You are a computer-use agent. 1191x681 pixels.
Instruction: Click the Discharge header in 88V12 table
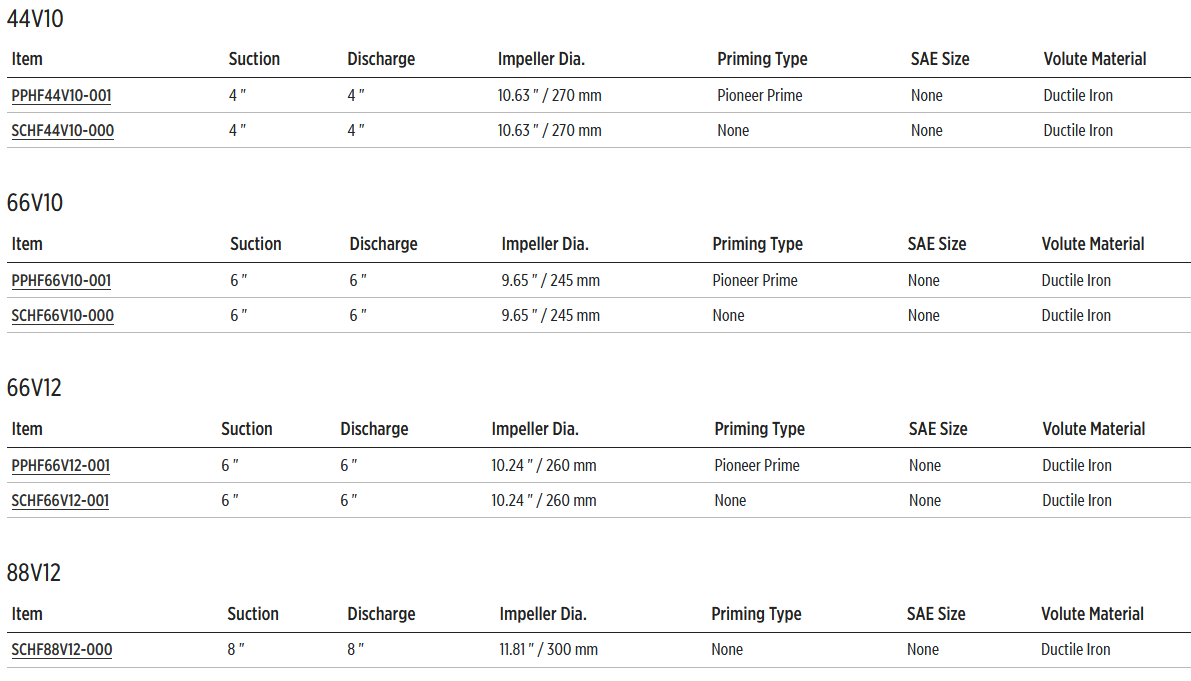pyautogui.click(x=381, y=614)
